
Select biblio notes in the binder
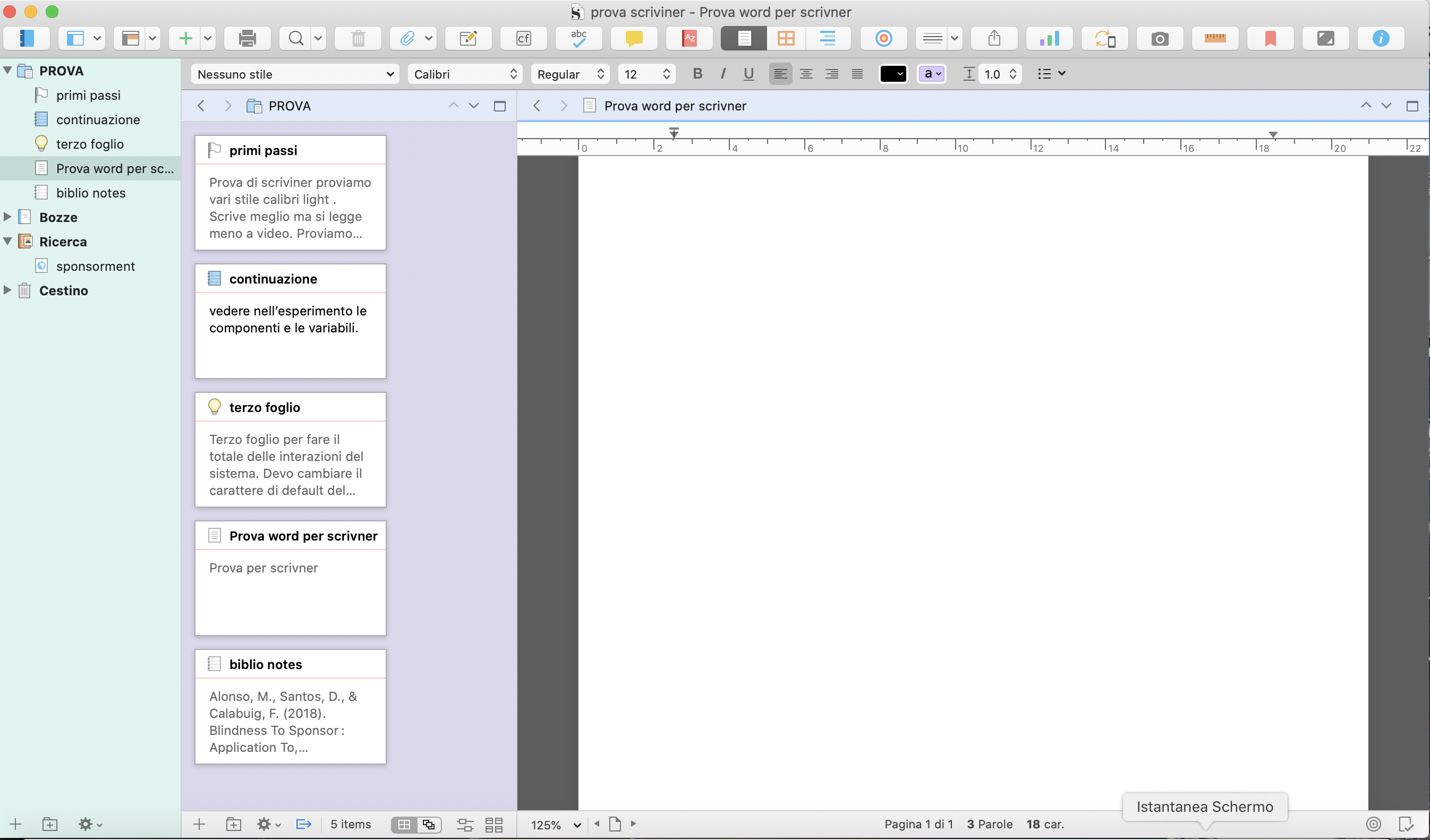pos(91,193)
